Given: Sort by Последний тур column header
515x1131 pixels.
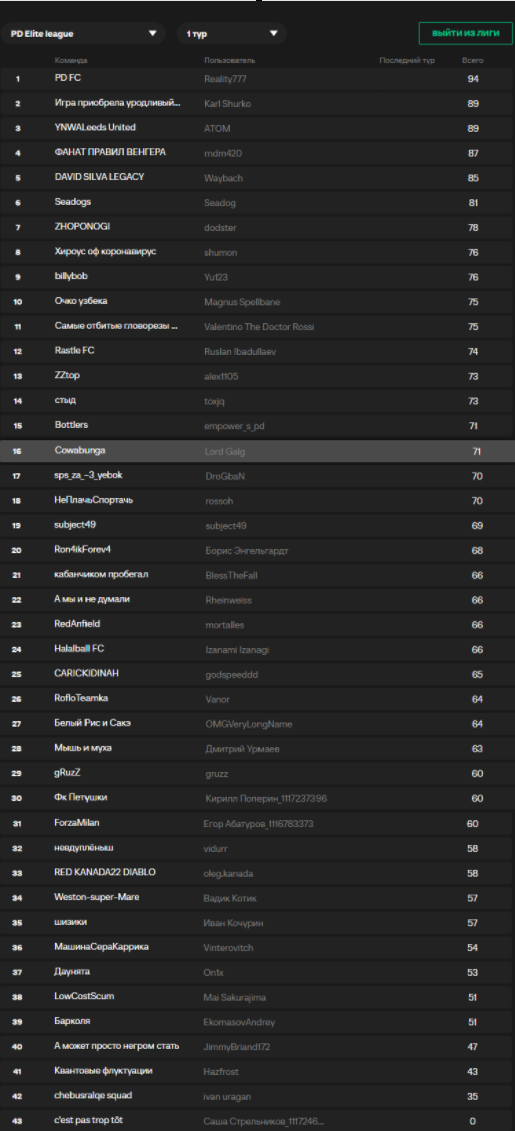Looking at the screenshot, I should pos(407,61).
